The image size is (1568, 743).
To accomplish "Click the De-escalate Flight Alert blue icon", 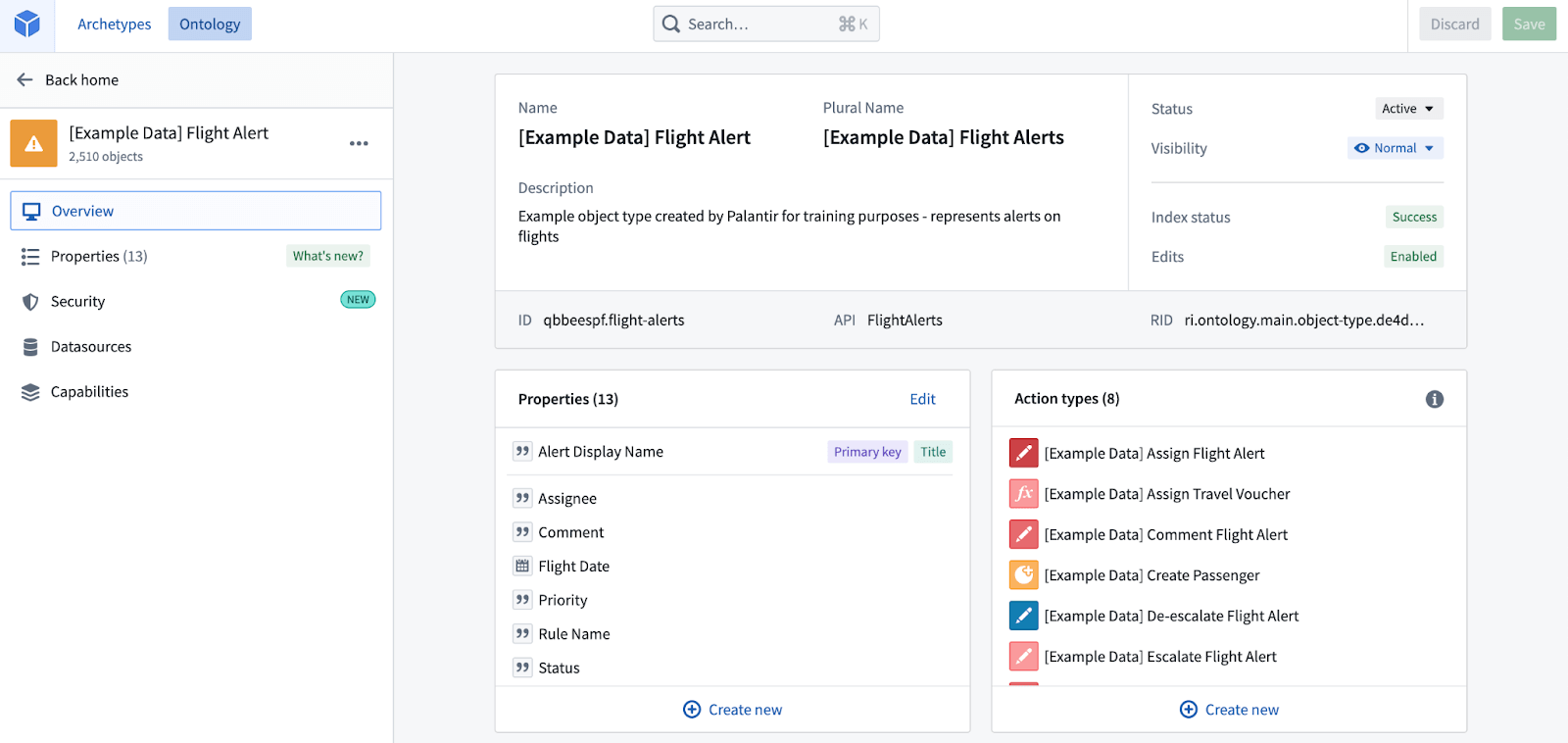I will 1023,616.
